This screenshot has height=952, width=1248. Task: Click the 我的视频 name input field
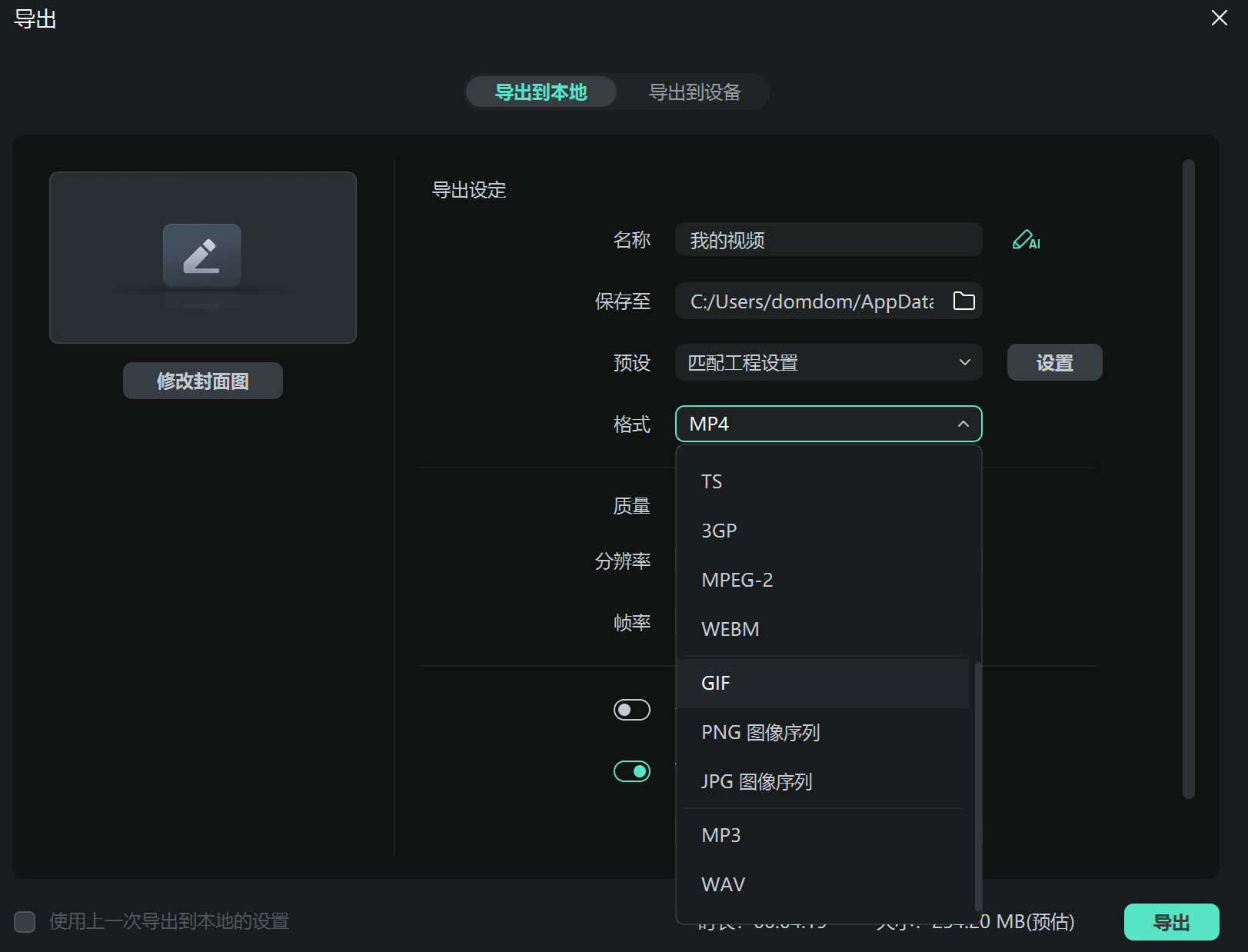coord(828,239)
